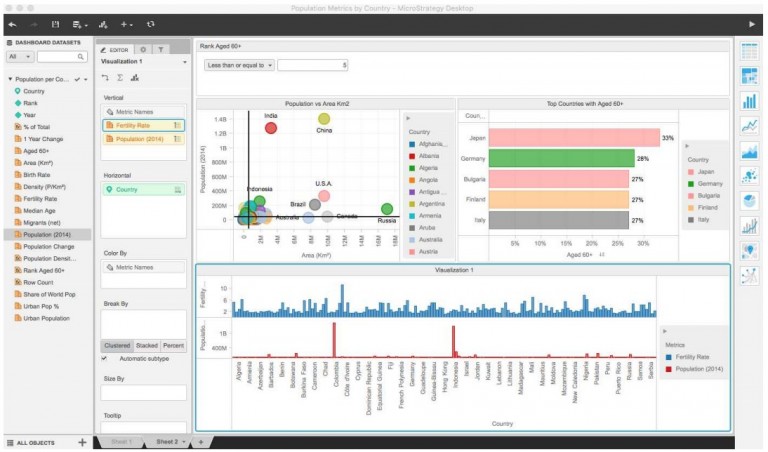Pick the Pie Chart visualization icon
Screen dimensions: 768x452
(750, 200)
